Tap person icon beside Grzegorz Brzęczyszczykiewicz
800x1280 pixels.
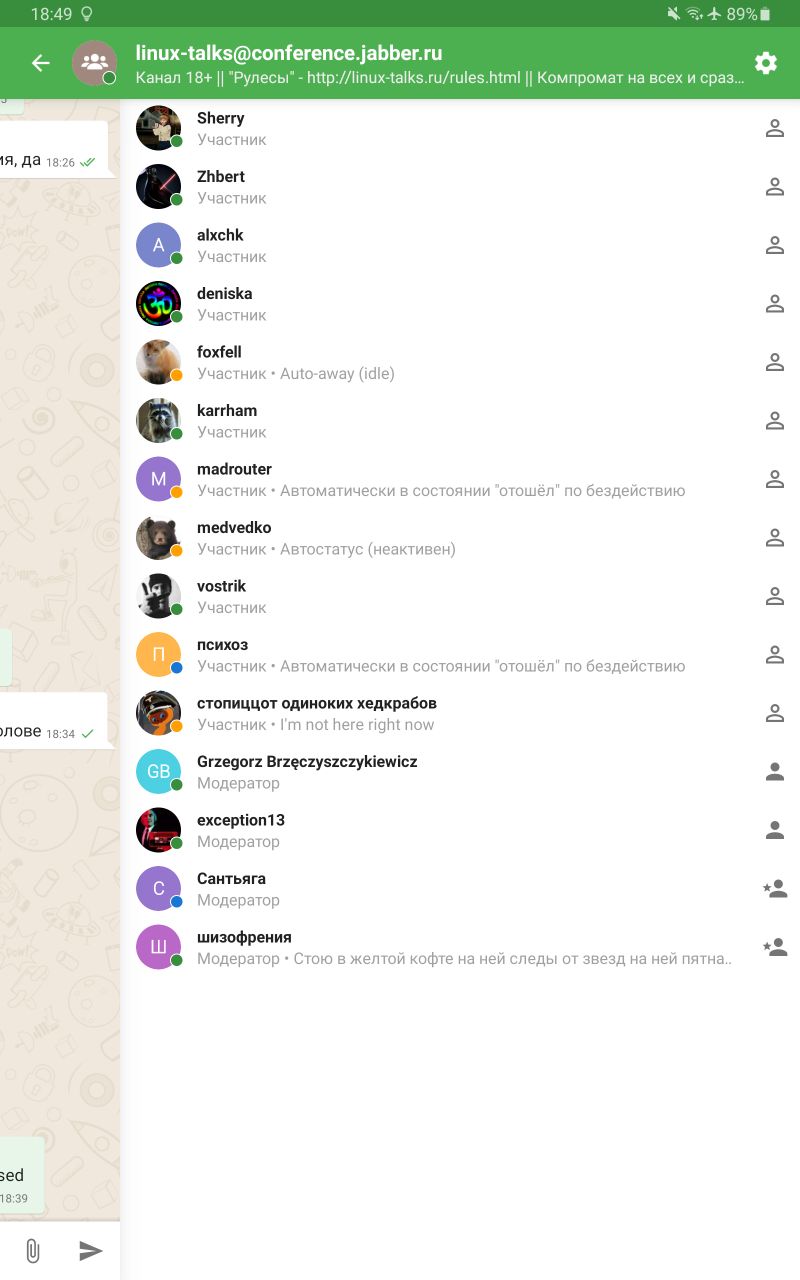point(774,771)
